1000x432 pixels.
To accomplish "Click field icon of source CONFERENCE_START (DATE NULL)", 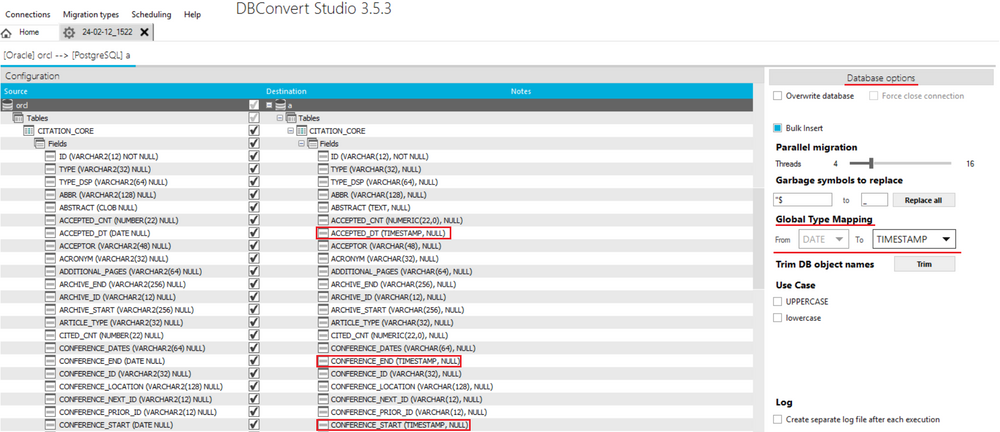I will [50, 424].
